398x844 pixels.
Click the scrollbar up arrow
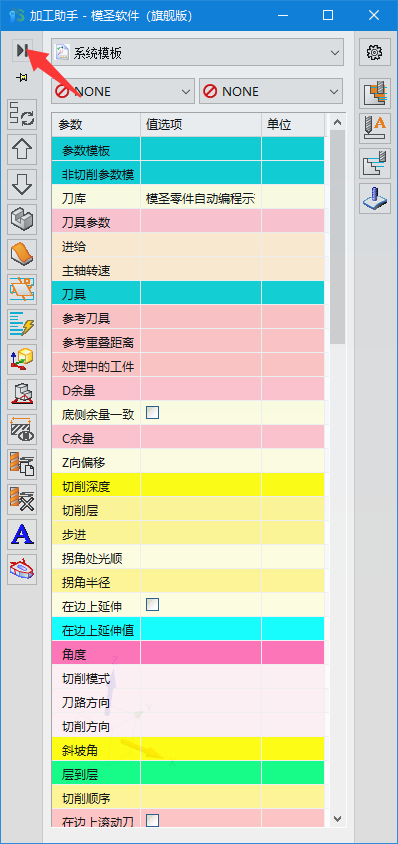tap(338, 122)
